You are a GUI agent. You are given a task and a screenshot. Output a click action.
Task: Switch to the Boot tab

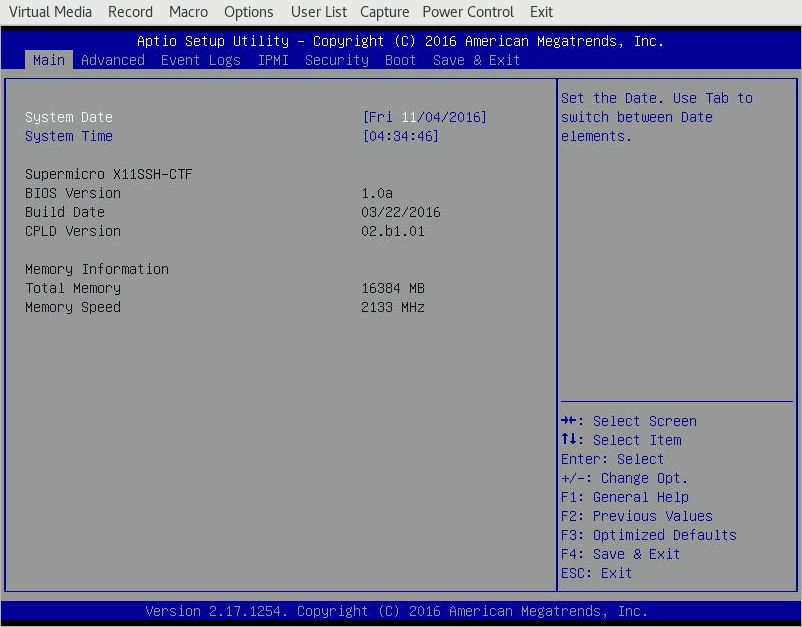click(400, 60)
